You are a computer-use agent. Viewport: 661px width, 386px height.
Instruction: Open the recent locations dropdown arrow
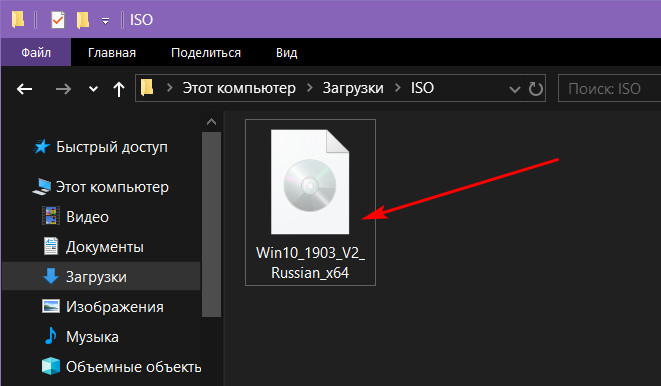[x=93, y=89]
